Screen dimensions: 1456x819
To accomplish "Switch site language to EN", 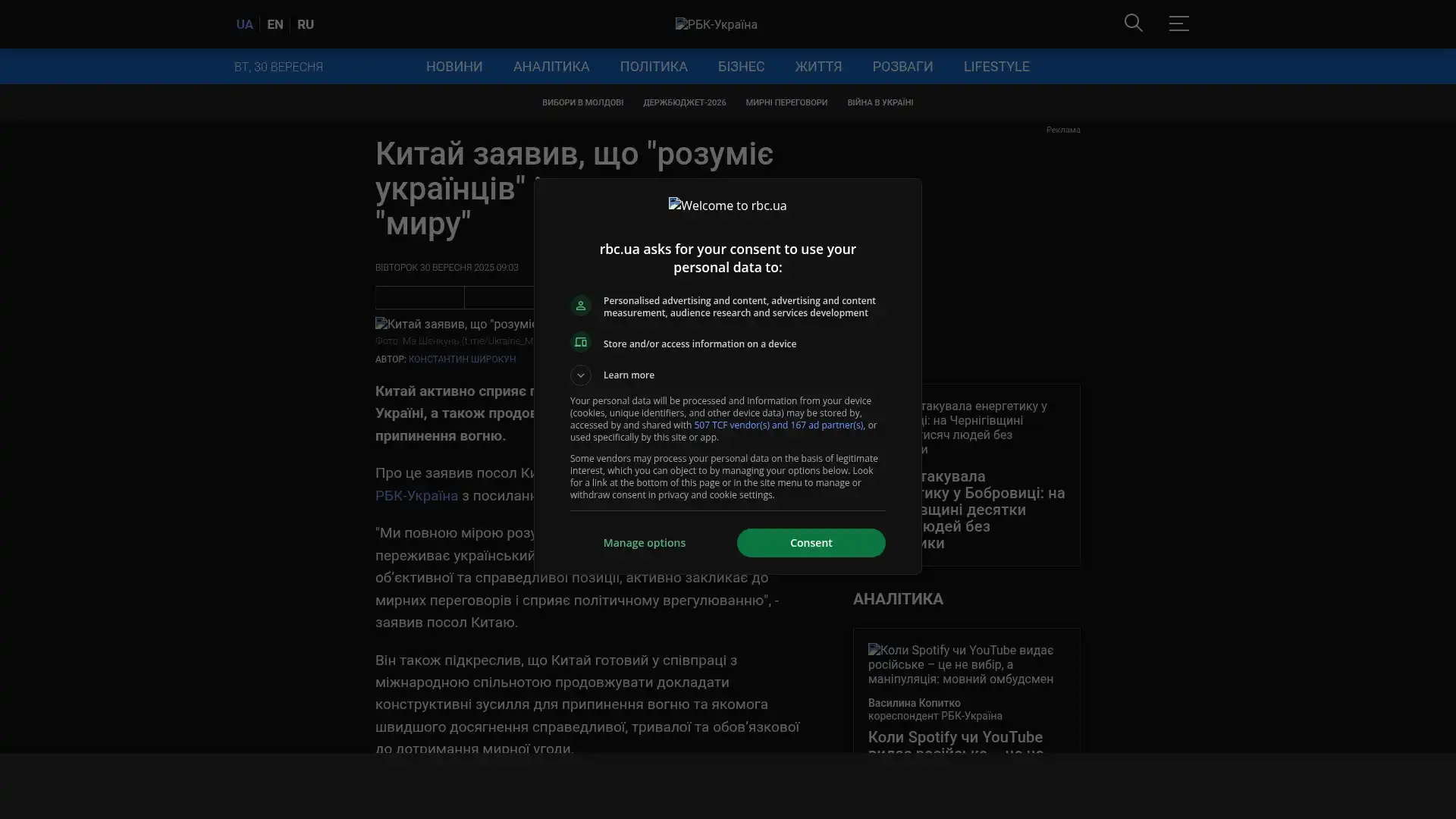I will [x=275, y=25].
